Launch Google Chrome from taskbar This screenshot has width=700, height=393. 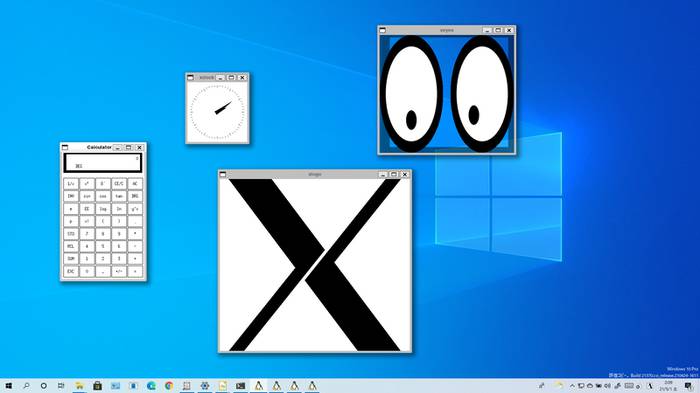click(169, 386)
